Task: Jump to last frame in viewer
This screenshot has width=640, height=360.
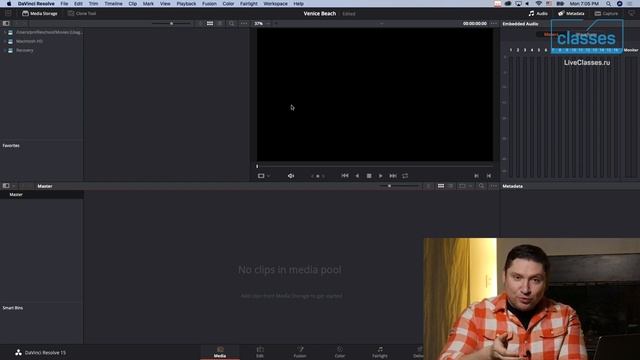Action: (393, 176)
